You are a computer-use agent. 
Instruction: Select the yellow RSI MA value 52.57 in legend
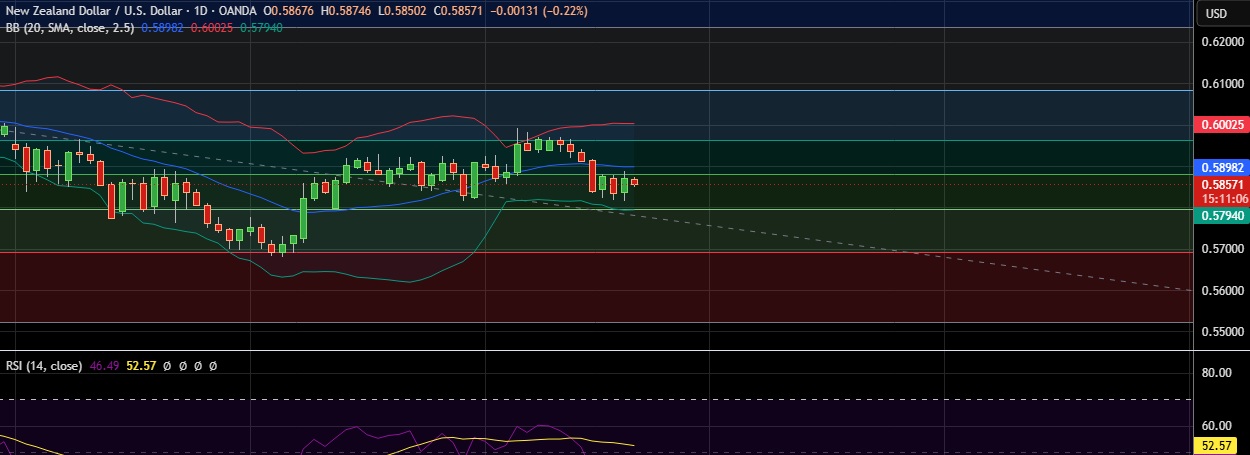[141, 366]
